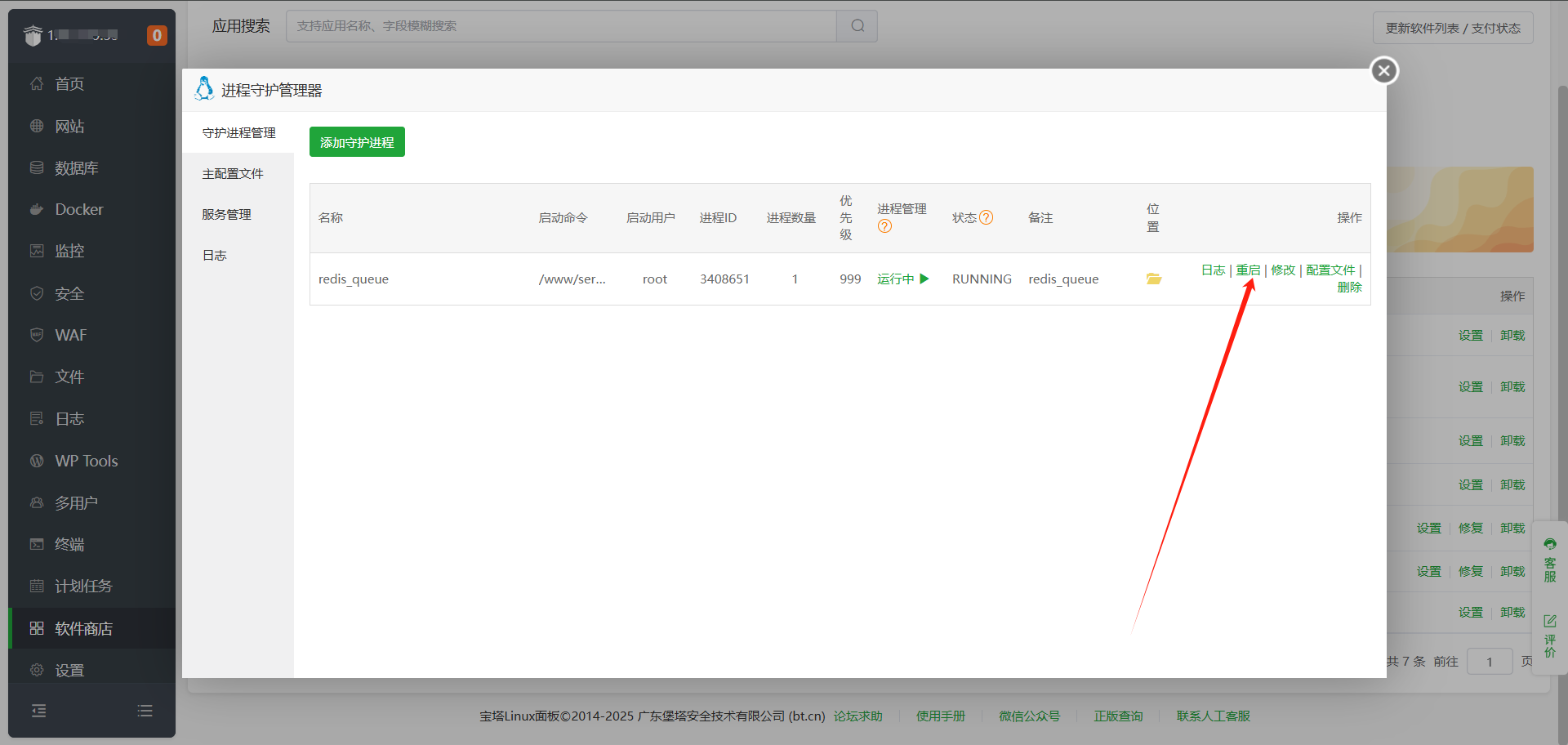Open the folder icon for redis_queue
Screen dimensions: 1568x745
pyautogui.click(x=1153, y=279)
